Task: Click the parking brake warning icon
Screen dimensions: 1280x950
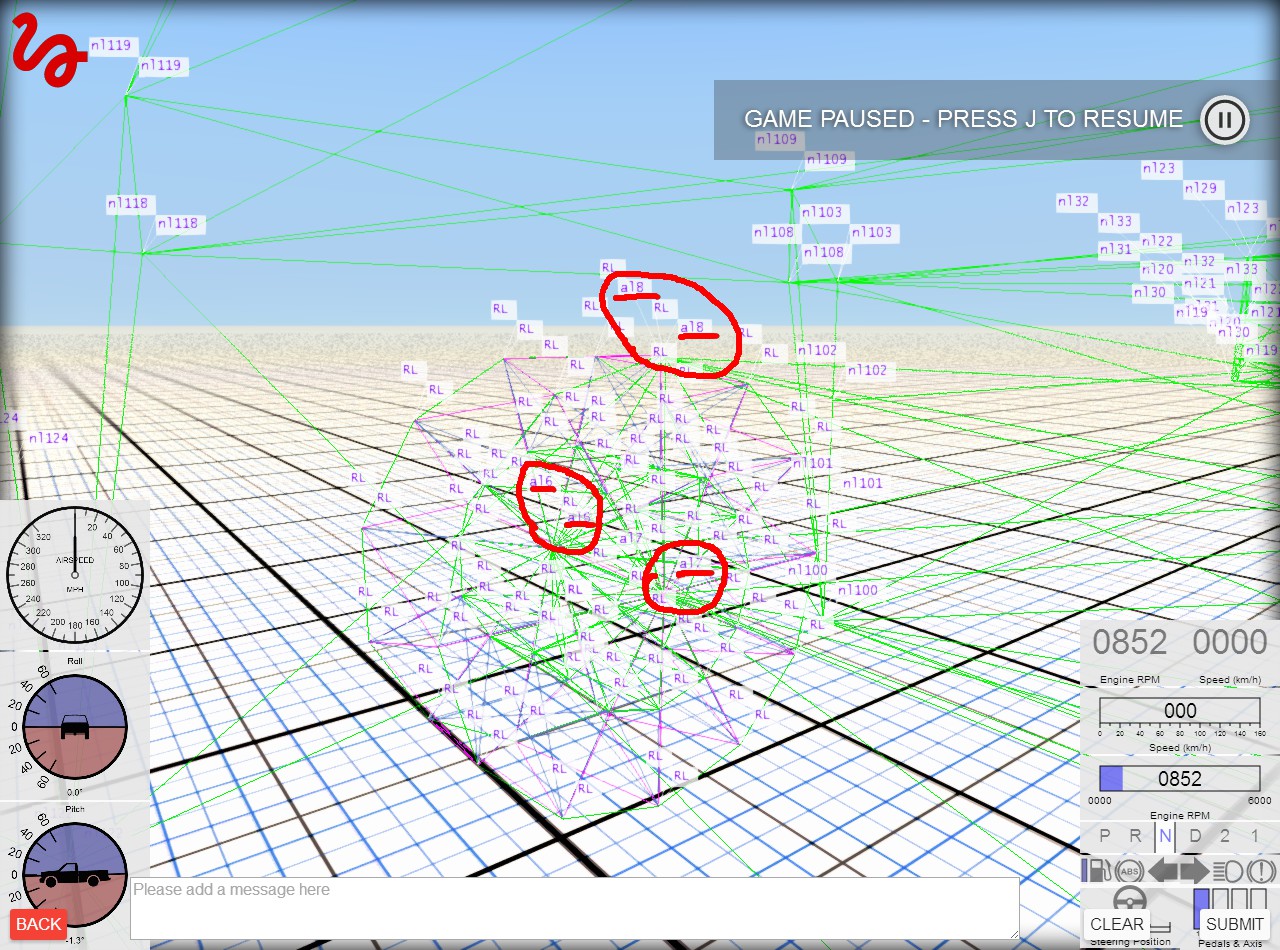Action: [x=1262, y=870]
